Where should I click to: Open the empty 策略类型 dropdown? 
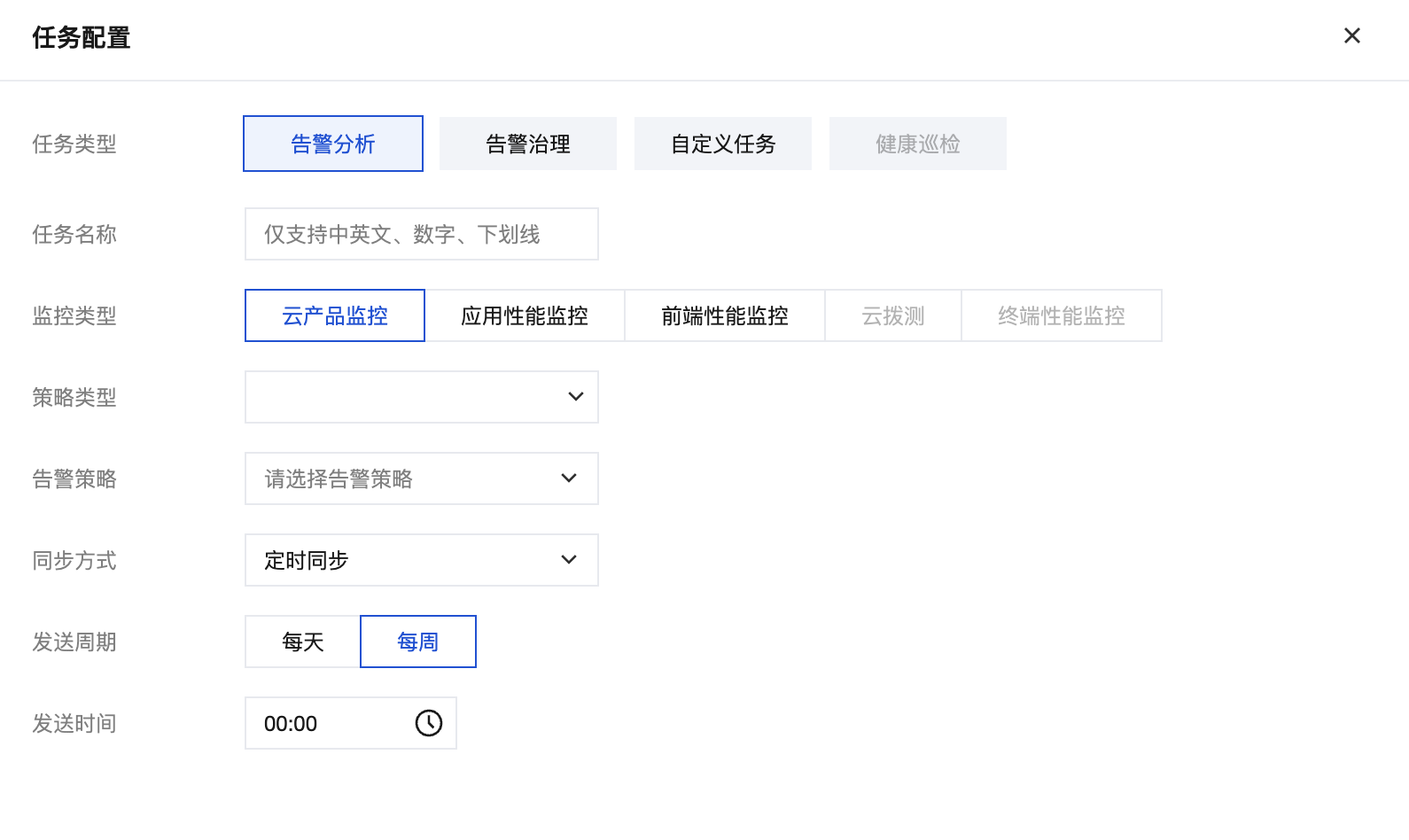click(x=408, y=397)
